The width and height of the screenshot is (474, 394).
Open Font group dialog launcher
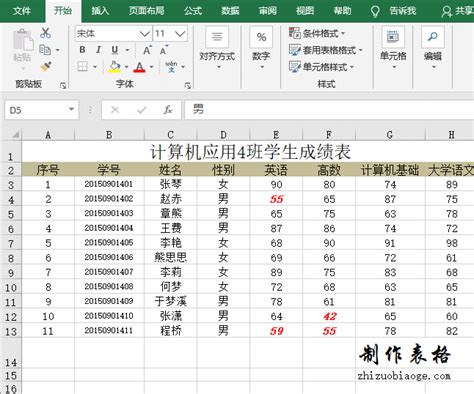click(188, 86)
